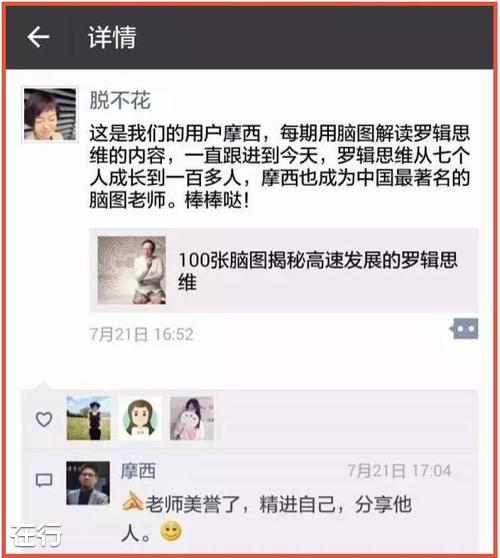500x558 pixels.
Task: Tap the 详情 header title
Action: tap(112, 37)
